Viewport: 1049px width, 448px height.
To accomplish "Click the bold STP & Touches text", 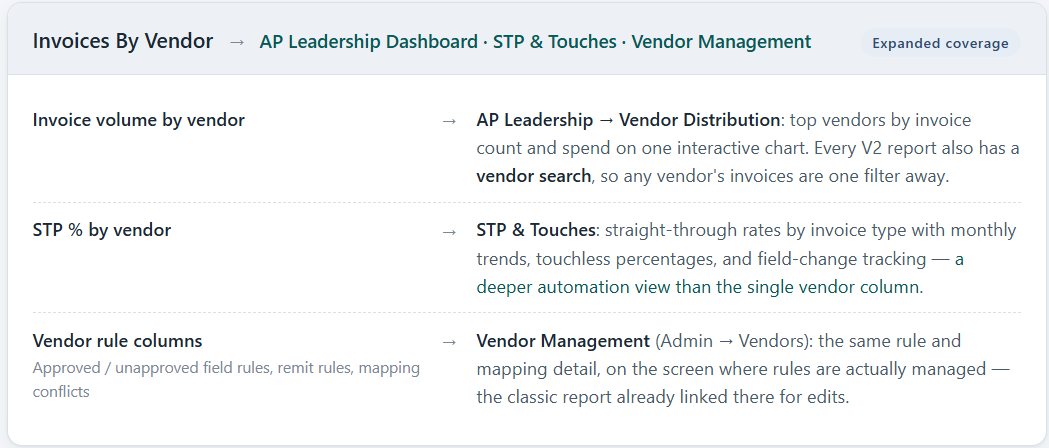I will pos(535,230).
